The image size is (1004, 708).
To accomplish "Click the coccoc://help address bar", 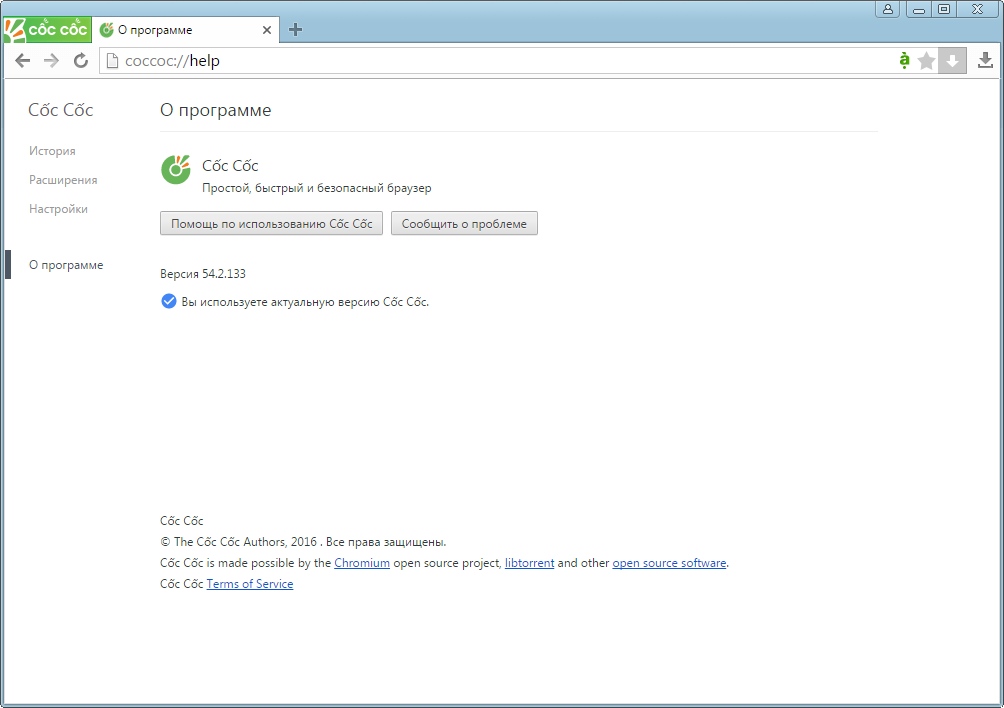I will click(x=499, y=61).
